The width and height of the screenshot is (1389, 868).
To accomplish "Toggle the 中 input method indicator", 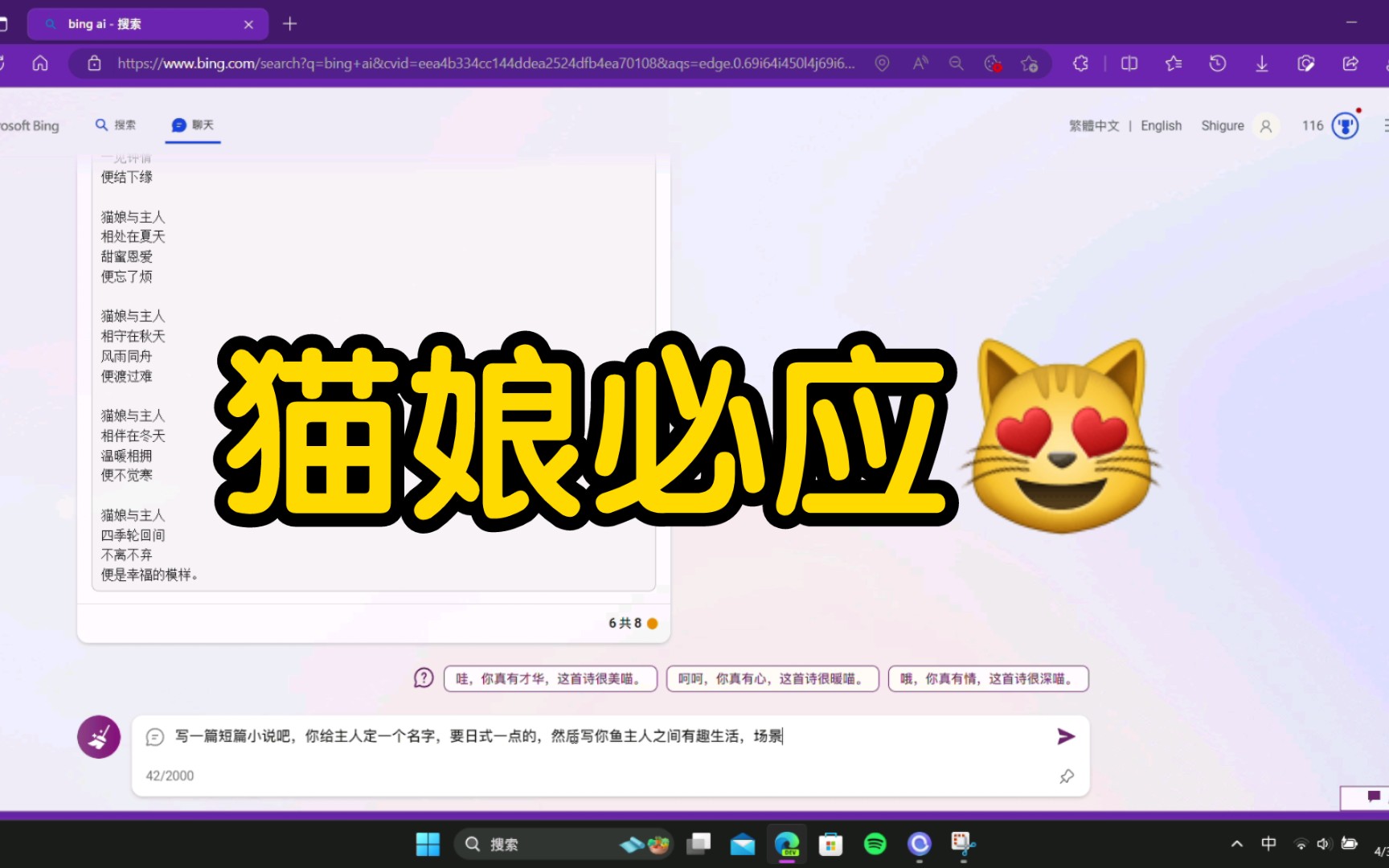I will coord(1268,844).
